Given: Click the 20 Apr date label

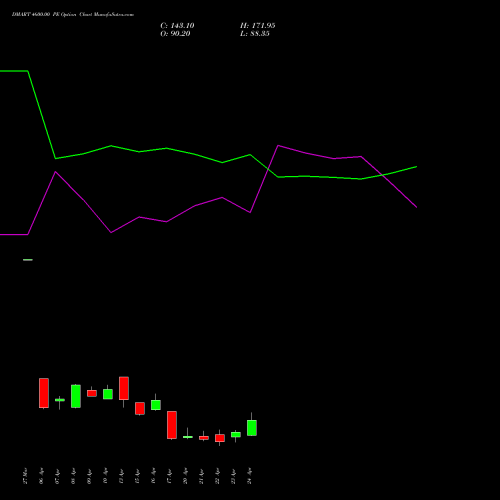Looking at the screenshot, I should [185, 476].
